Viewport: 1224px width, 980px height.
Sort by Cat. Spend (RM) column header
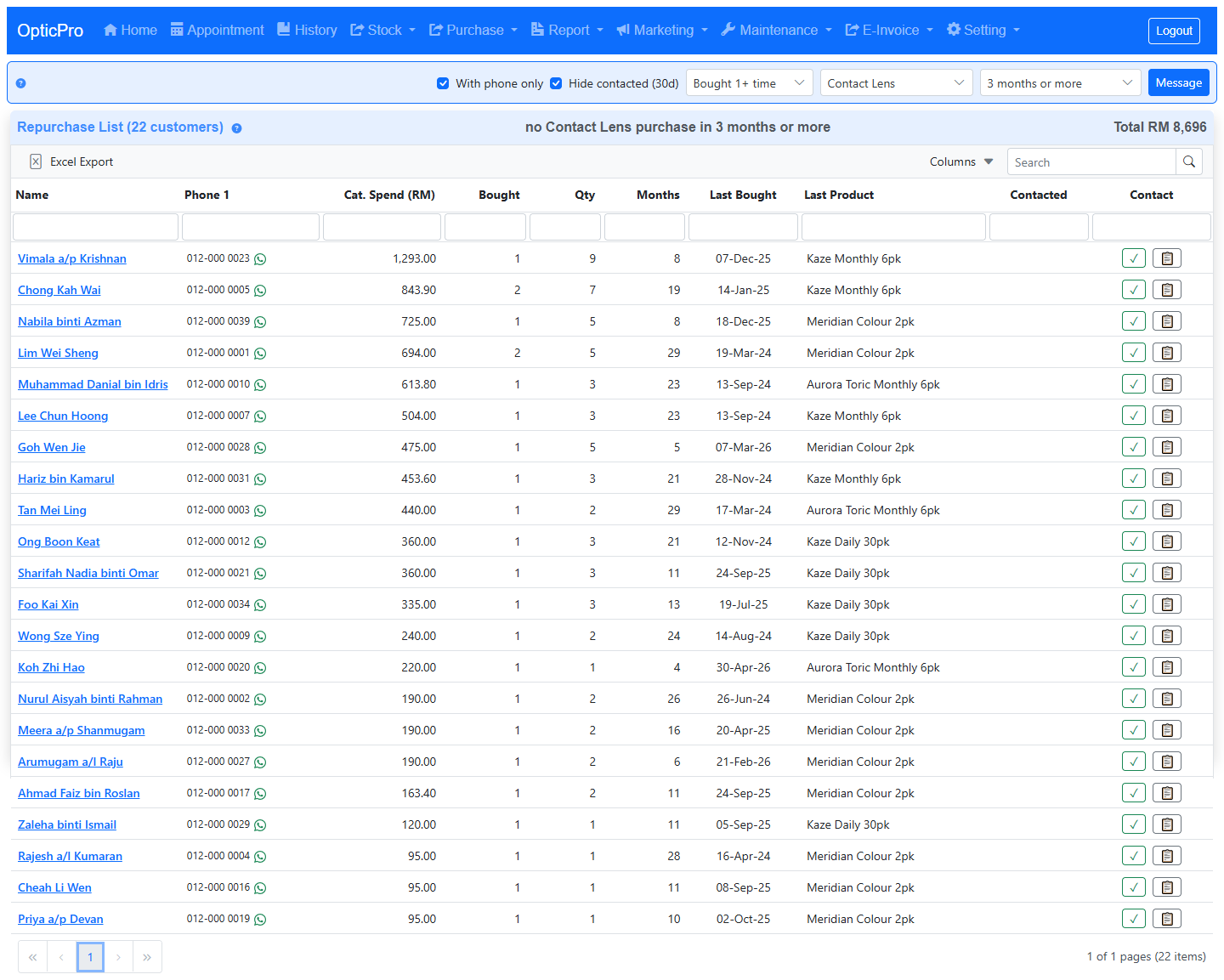tap(389, 195)
